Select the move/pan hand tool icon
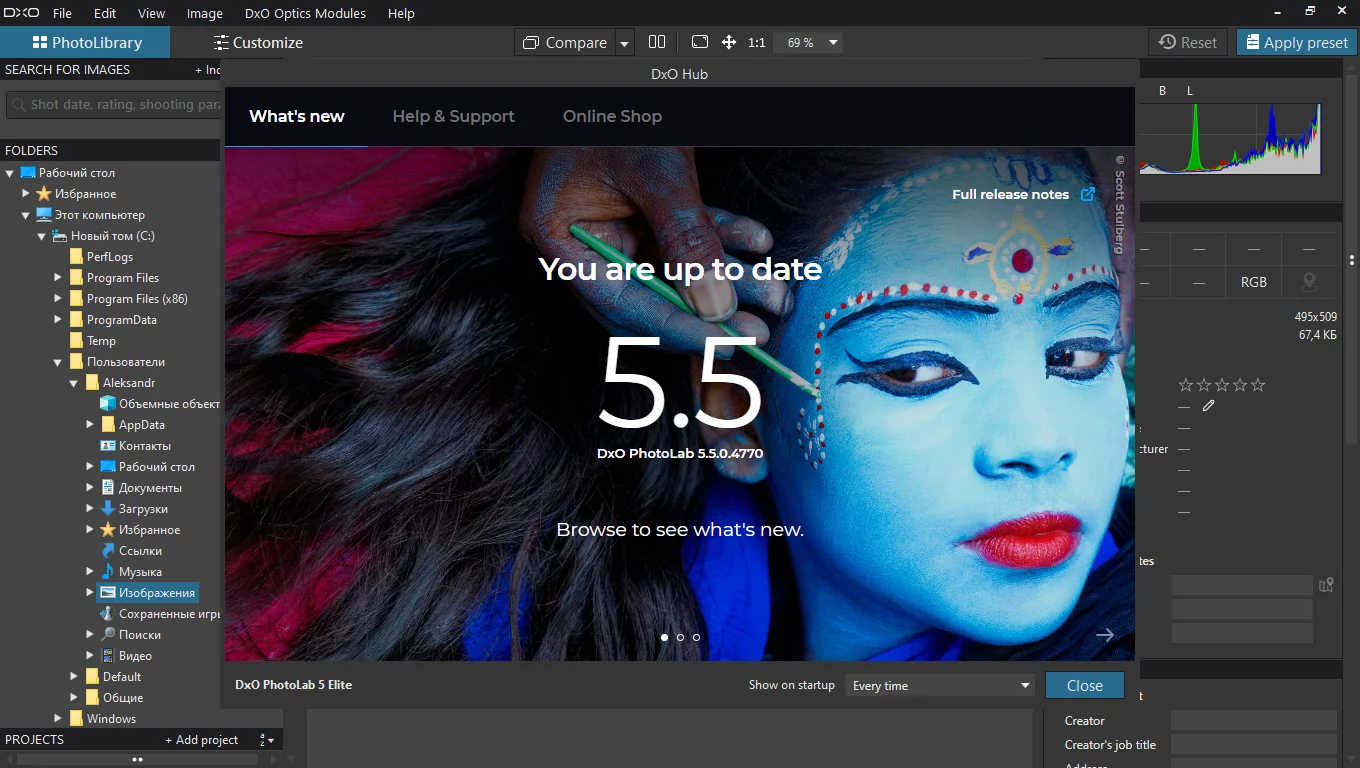Viewport: 1360px width, 768px height. tap(729, 42)
